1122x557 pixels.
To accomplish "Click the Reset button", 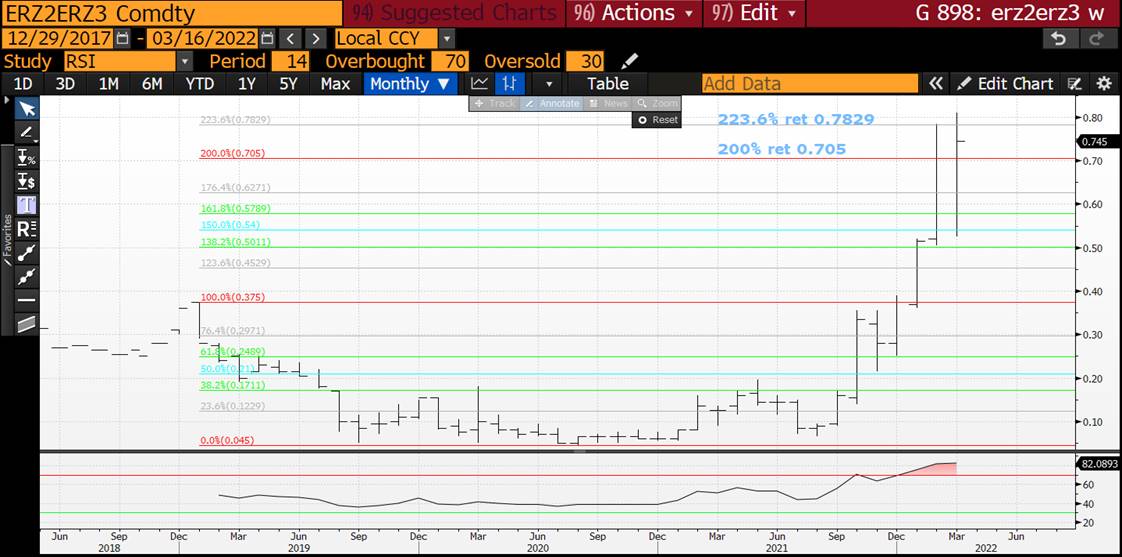I will pos(657,120).
